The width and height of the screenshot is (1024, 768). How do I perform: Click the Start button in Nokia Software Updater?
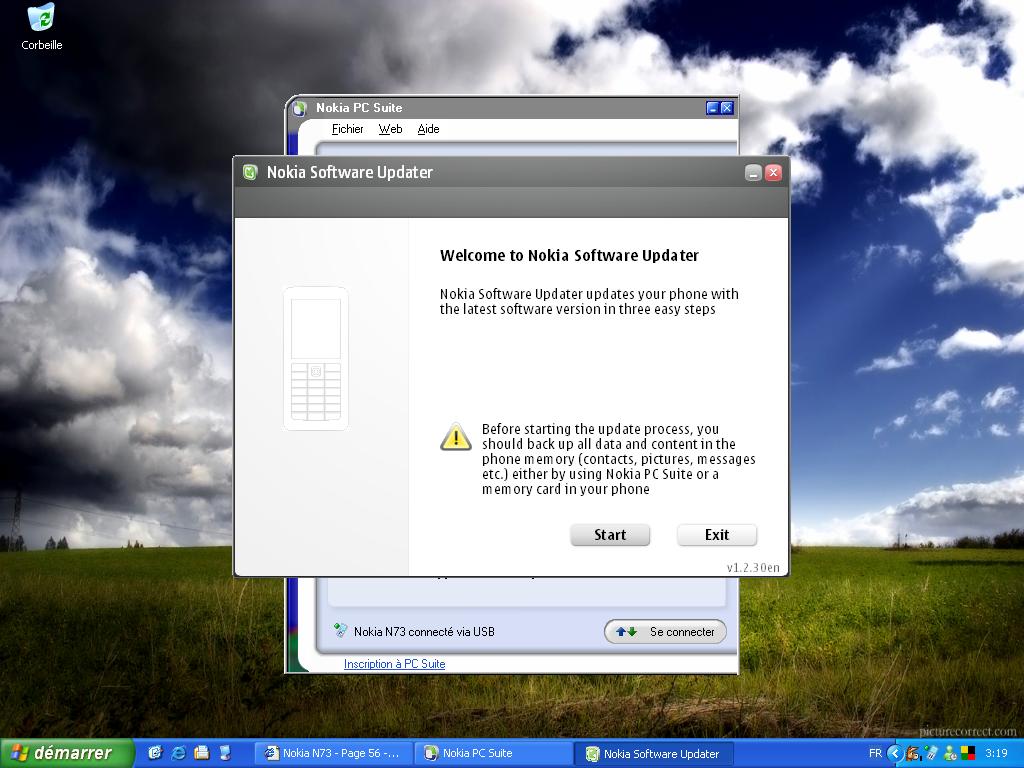[610, 535]
